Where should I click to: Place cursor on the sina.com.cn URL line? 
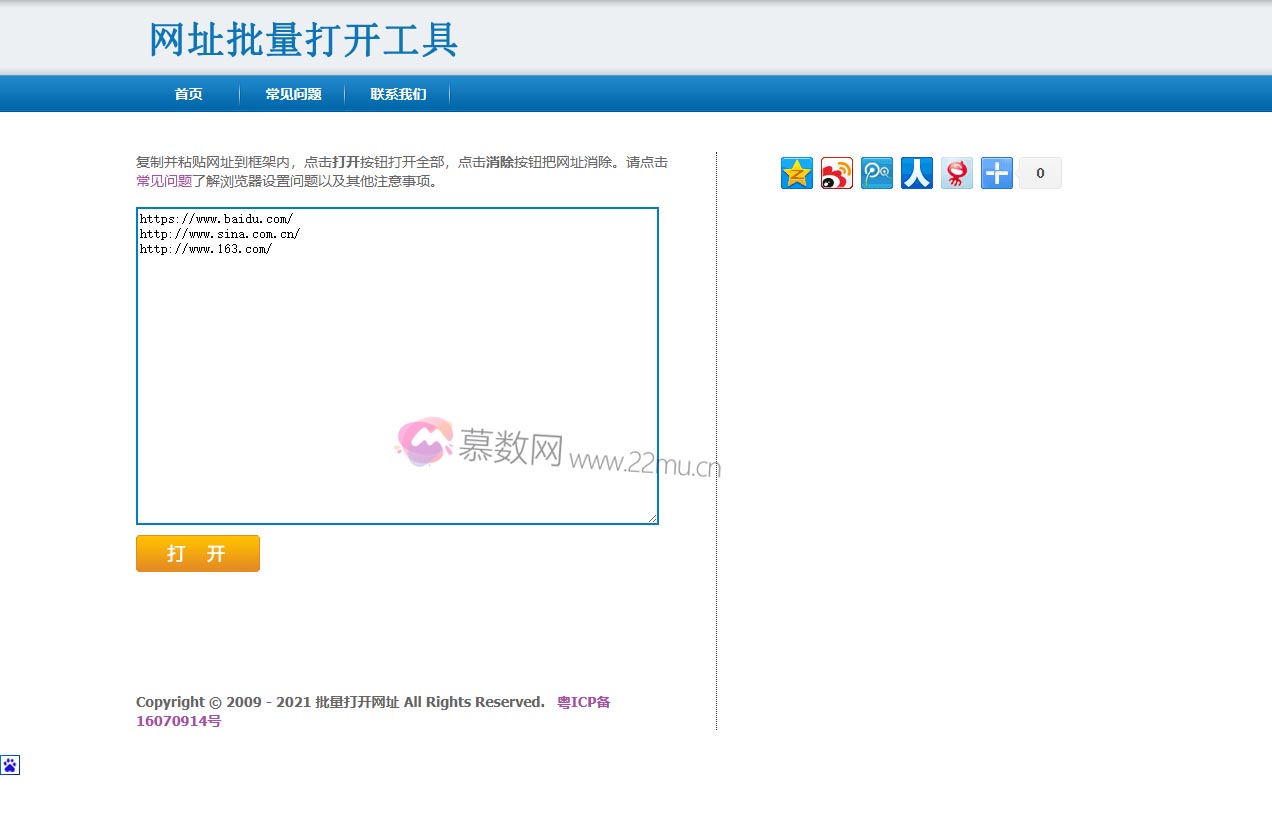point(219,234)
